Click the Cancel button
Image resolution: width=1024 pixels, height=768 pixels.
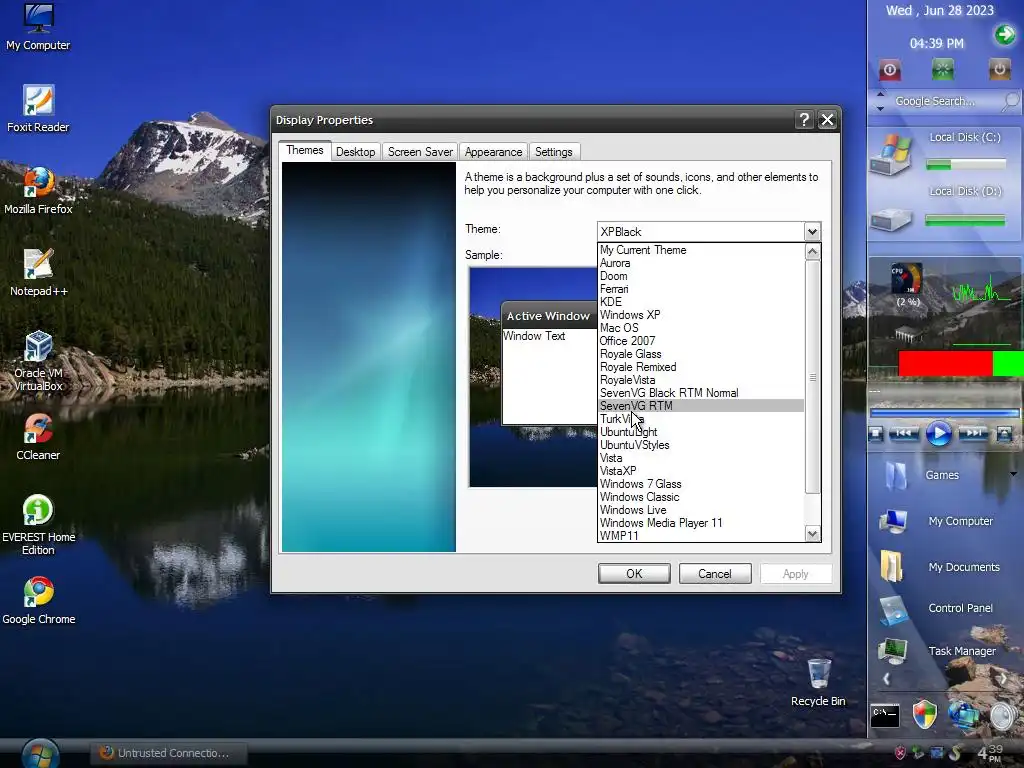715,573
